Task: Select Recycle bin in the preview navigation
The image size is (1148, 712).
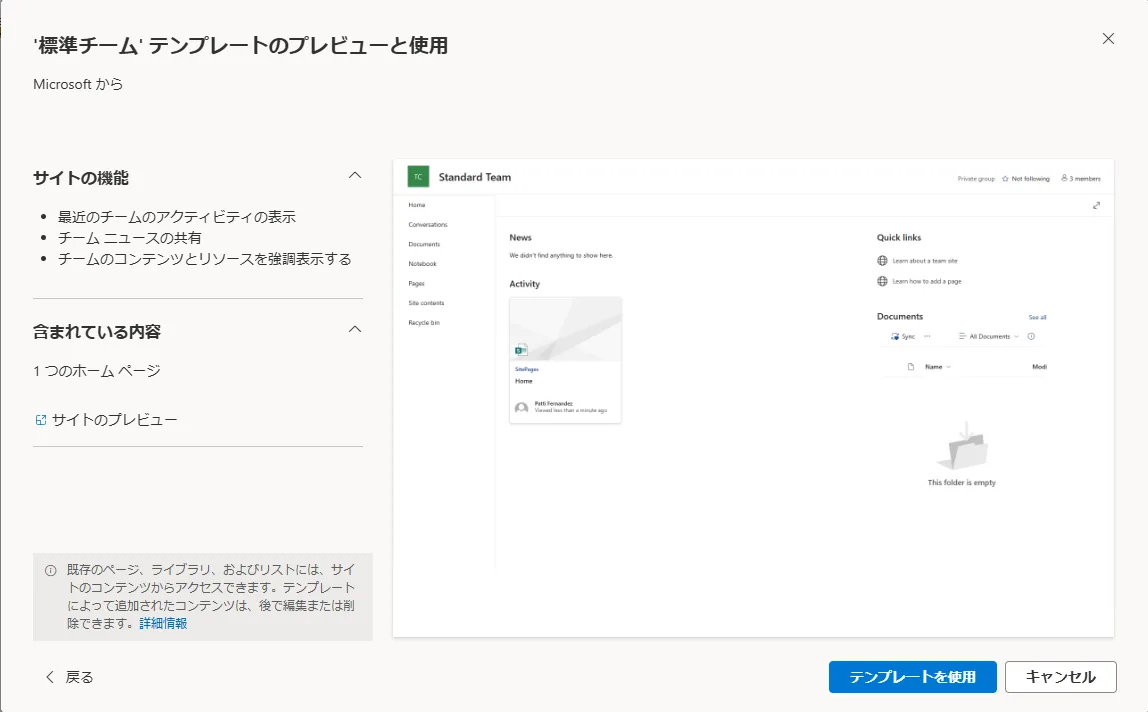Action: (x=424, y=323)
